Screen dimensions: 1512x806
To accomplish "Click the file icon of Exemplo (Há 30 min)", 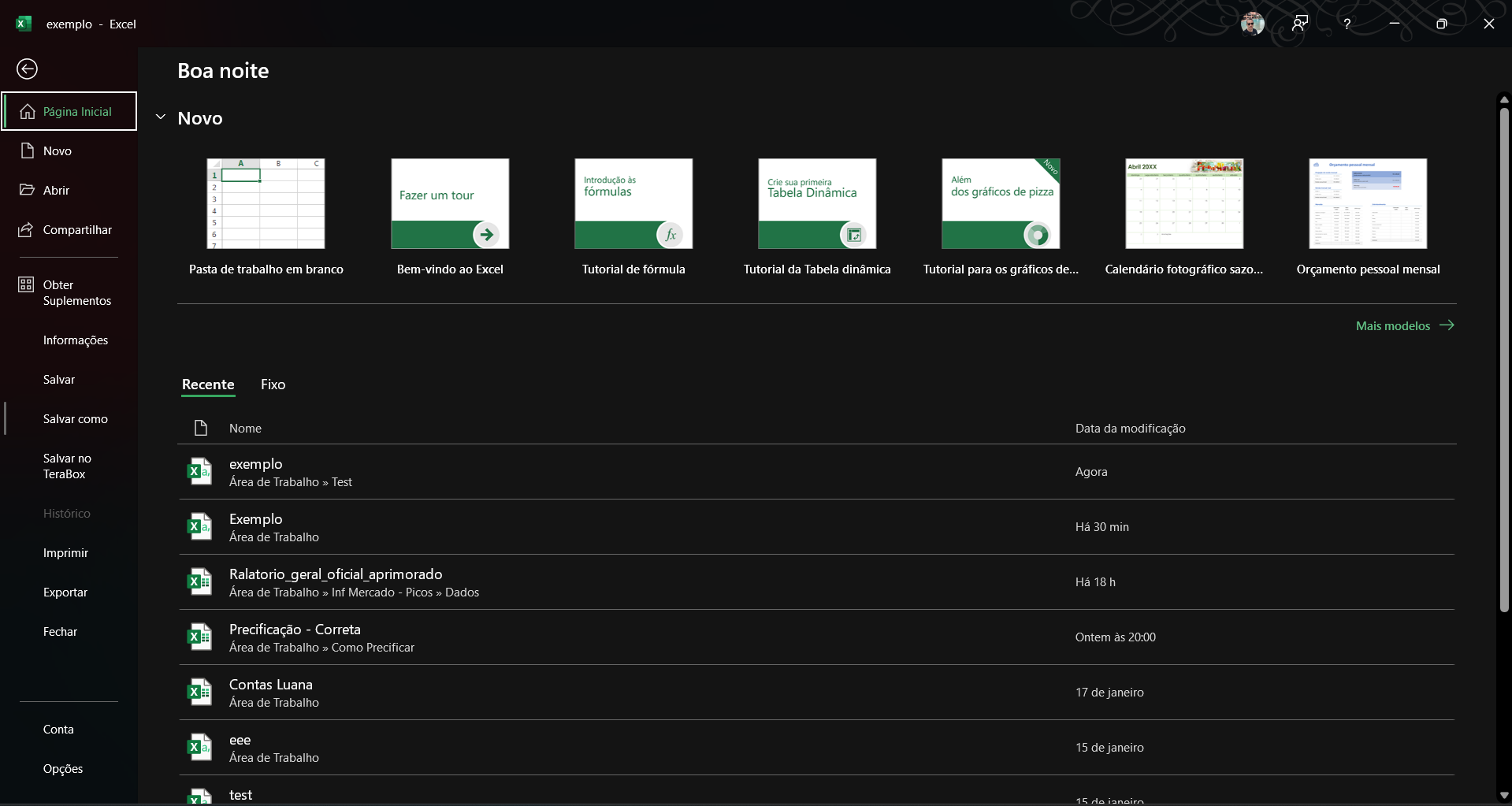I will tap(199, 526).
